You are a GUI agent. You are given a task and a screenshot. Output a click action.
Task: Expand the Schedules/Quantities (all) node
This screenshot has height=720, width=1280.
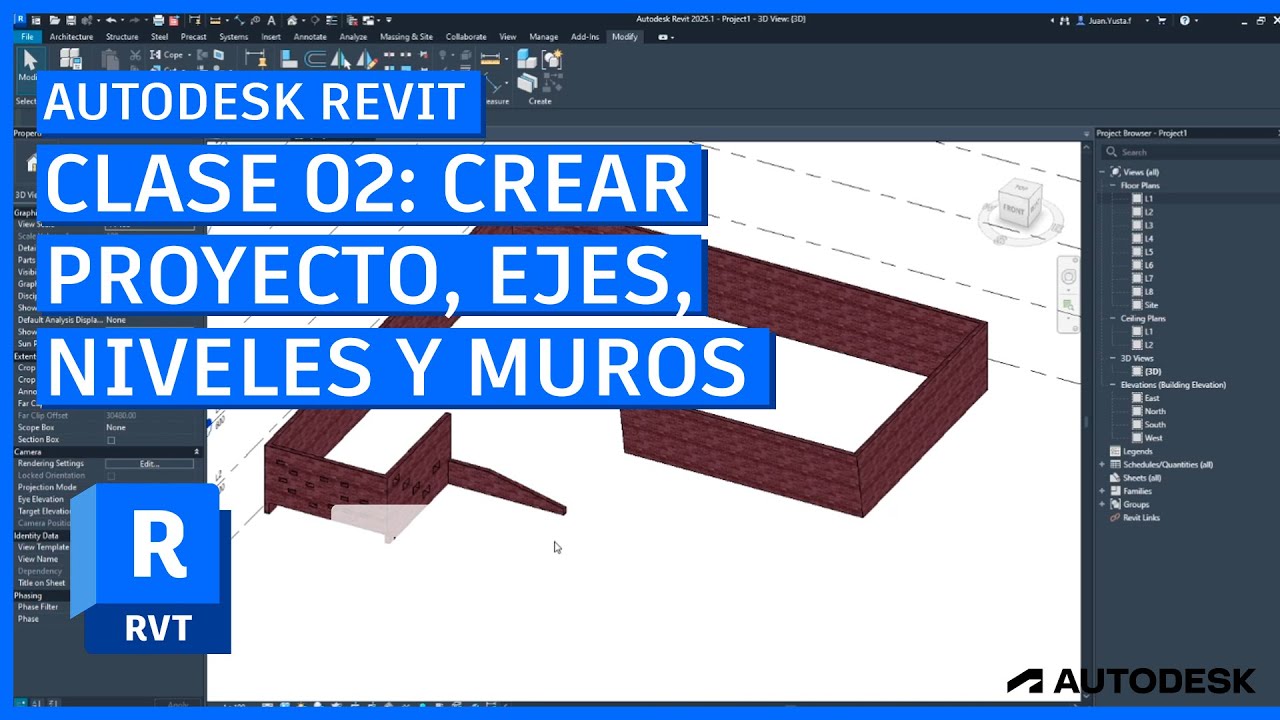1103,464
